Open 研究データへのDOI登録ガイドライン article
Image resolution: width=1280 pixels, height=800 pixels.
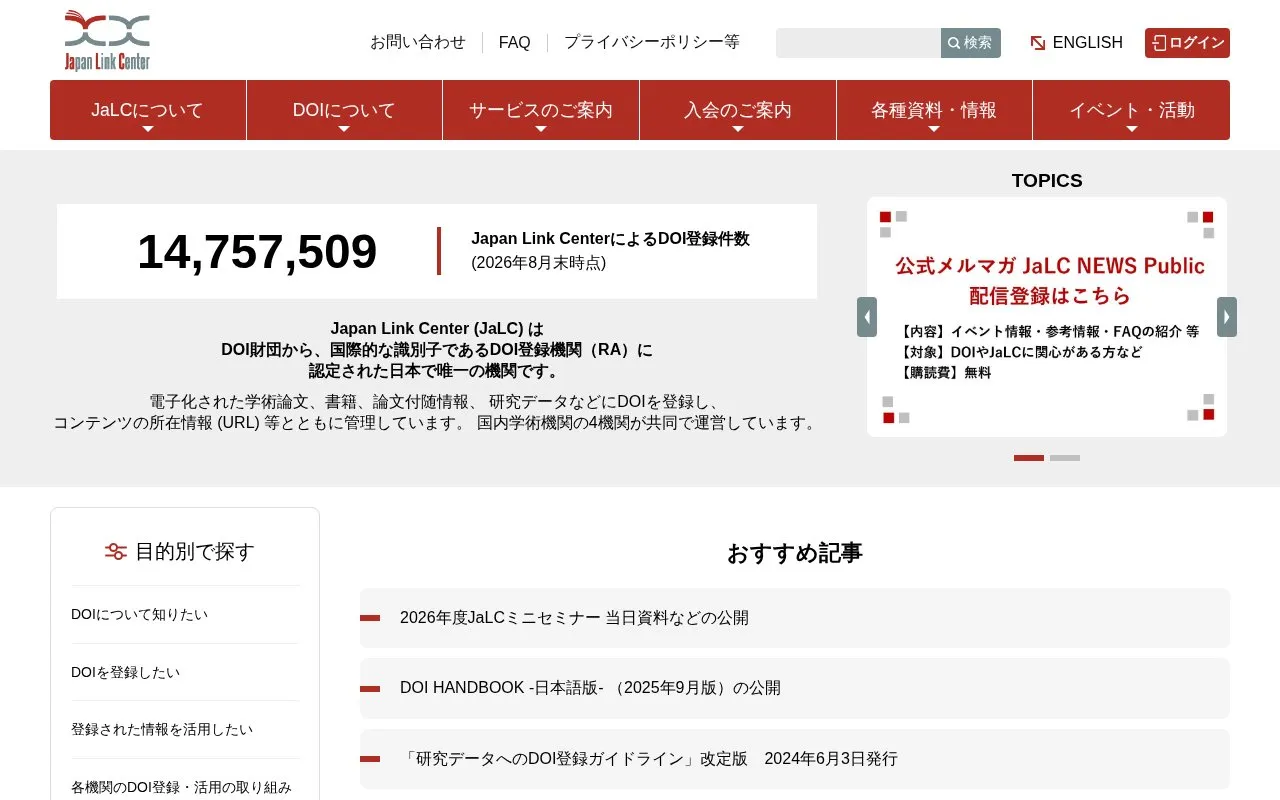pyautogui.click(x=795, y=759)
